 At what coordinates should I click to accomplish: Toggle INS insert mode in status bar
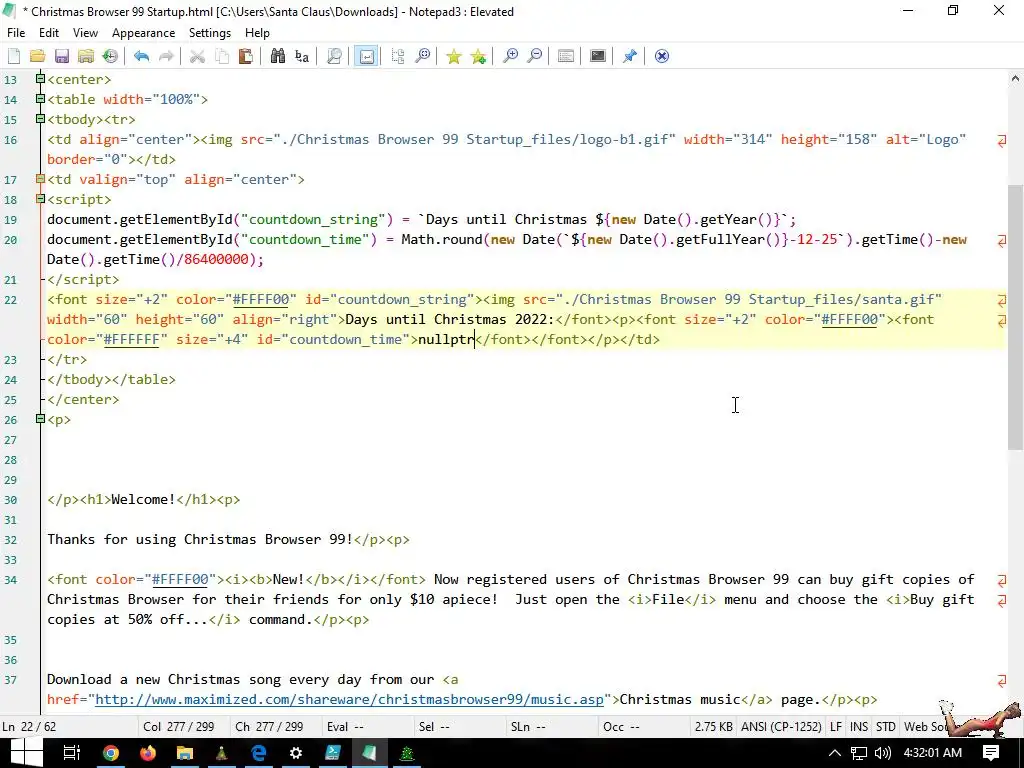(859, 727)
